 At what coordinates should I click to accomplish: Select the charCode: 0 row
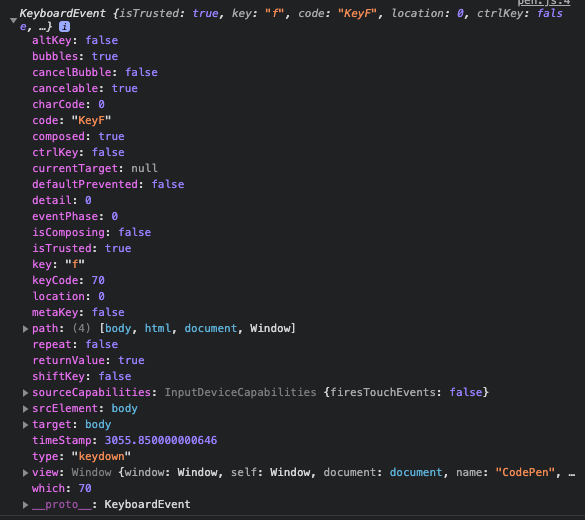click(68, 104)
